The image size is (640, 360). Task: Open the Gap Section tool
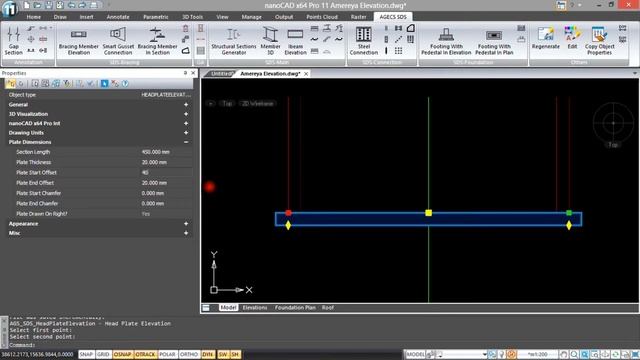click(x=13, y=41)
